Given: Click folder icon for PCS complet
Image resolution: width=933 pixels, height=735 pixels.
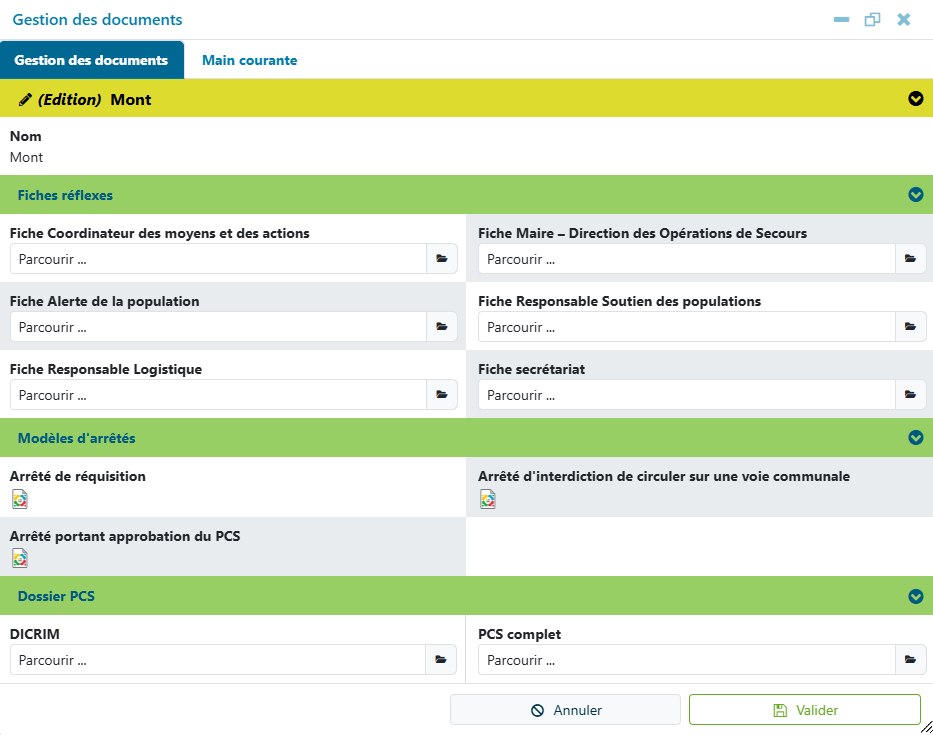Looking at the screenshot, I should point(910,659).
